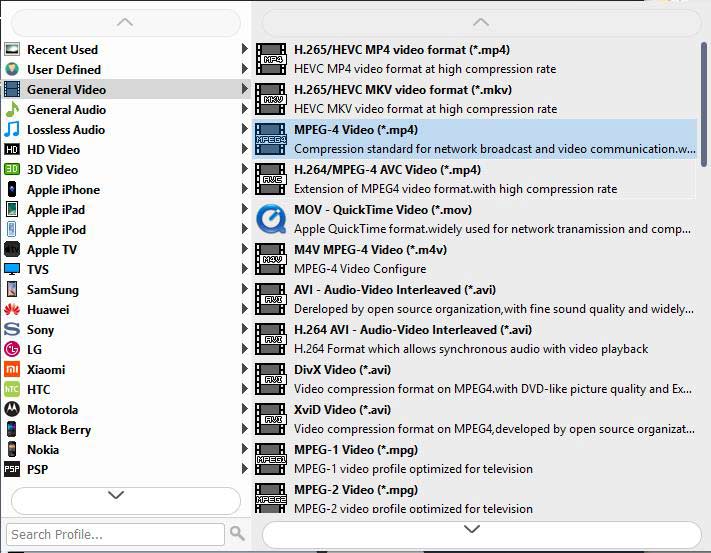Click the Lossless Audio note icon
Viewport: 711px width, 553px height.
[12, 129]
